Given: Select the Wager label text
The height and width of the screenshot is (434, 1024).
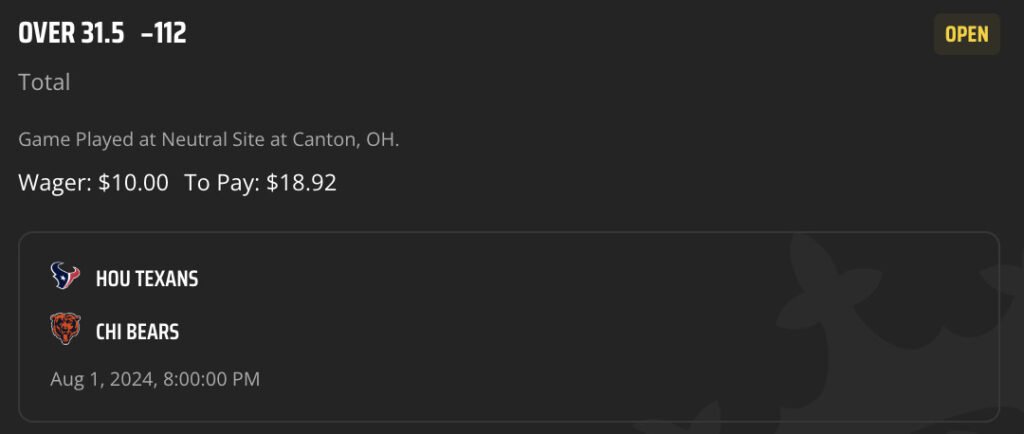Looking at the screenshot, I should [56, 183].
